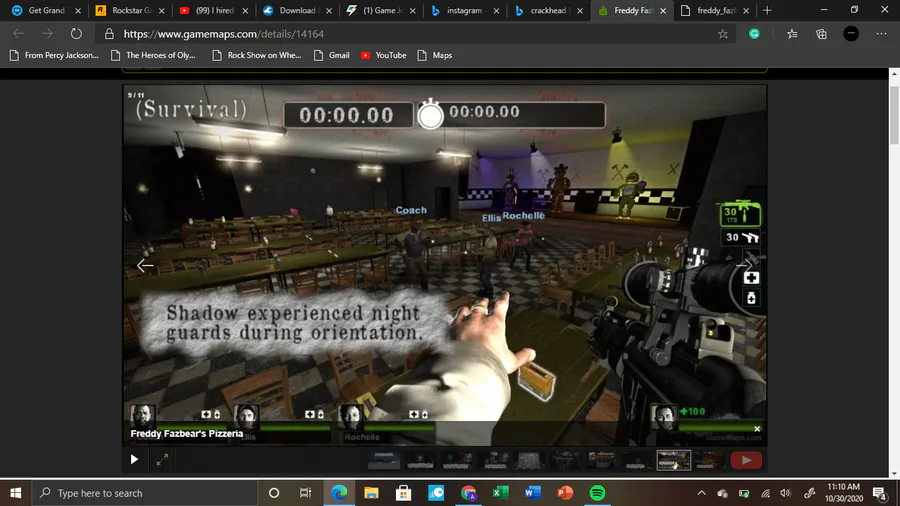
Task: Open Cortana from the taskbar
Action: pos(274,493)
